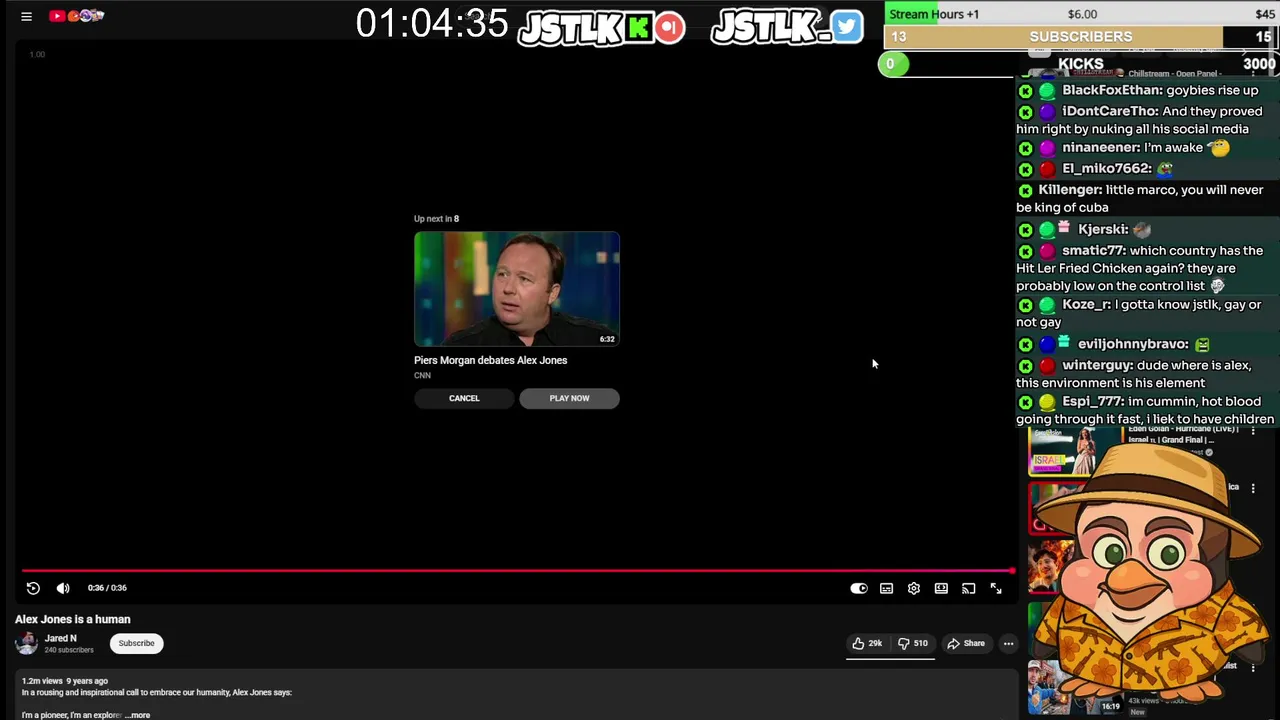
Task: Click the JSTLK Twitter bird icon
Action: click(x=846, y=26)
